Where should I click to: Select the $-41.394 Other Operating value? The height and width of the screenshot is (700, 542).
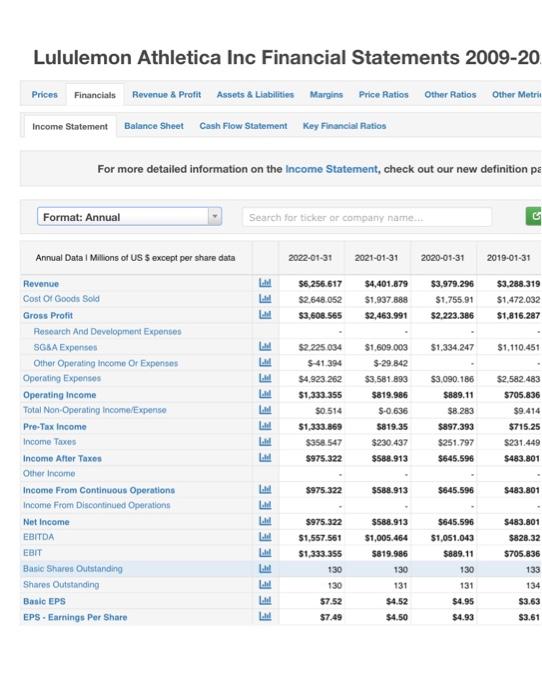coord(325,363)
